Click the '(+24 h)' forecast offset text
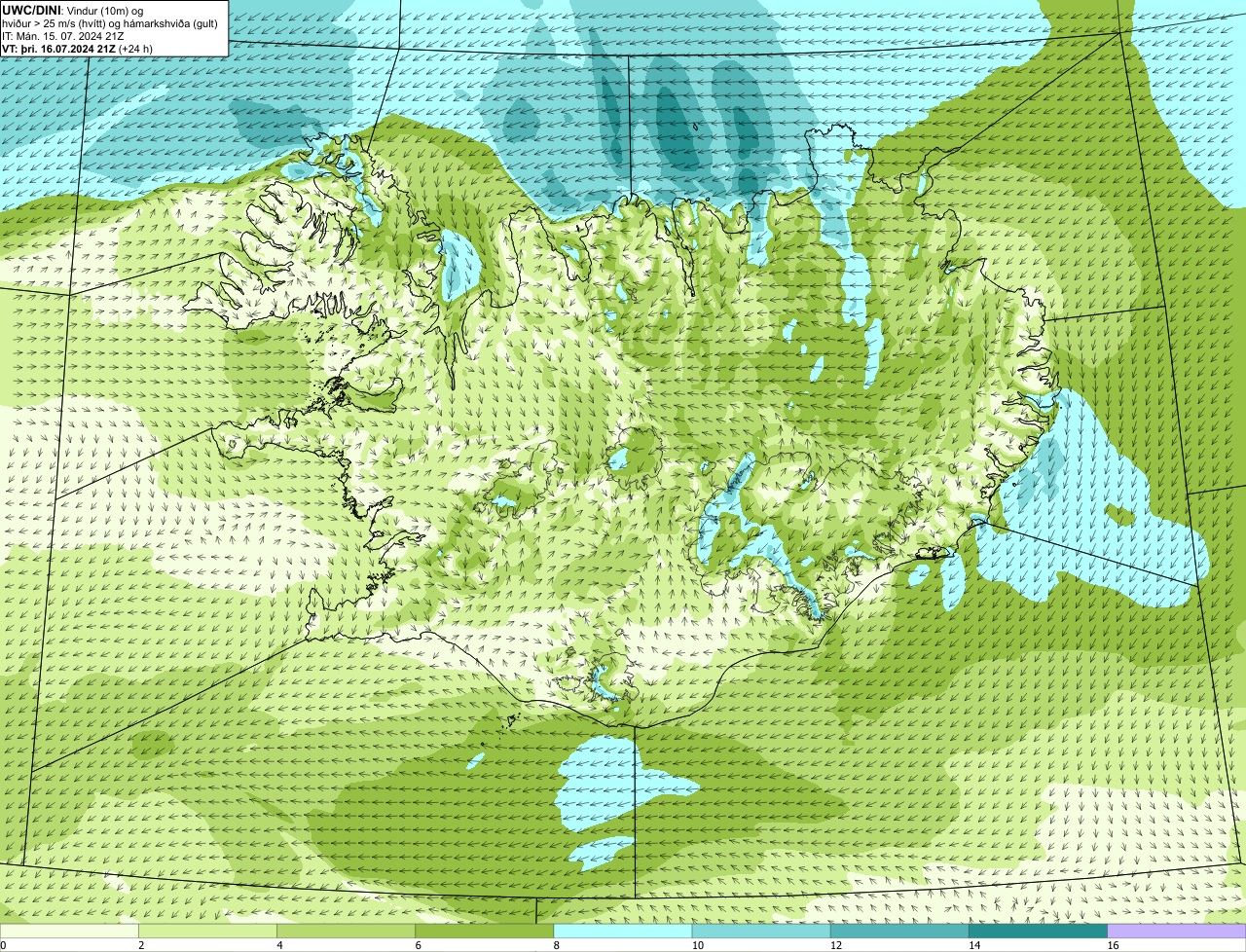Image resolution: width=1246 pixels, height=952 pixels. coord(135,49)
